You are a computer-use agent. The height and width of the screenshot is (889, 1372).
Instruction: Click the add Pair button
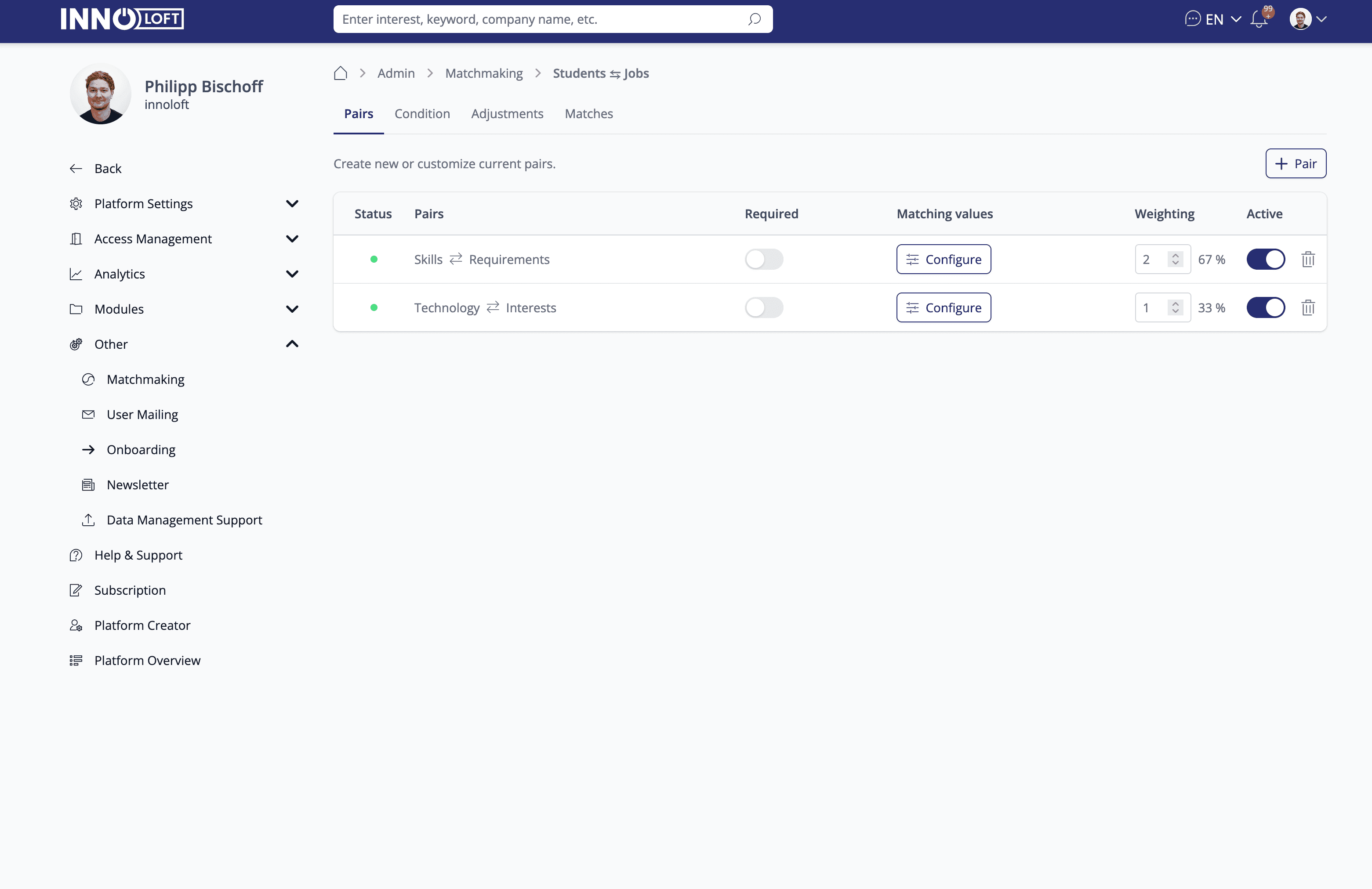pyautogui.click(x=1296, y=164)
